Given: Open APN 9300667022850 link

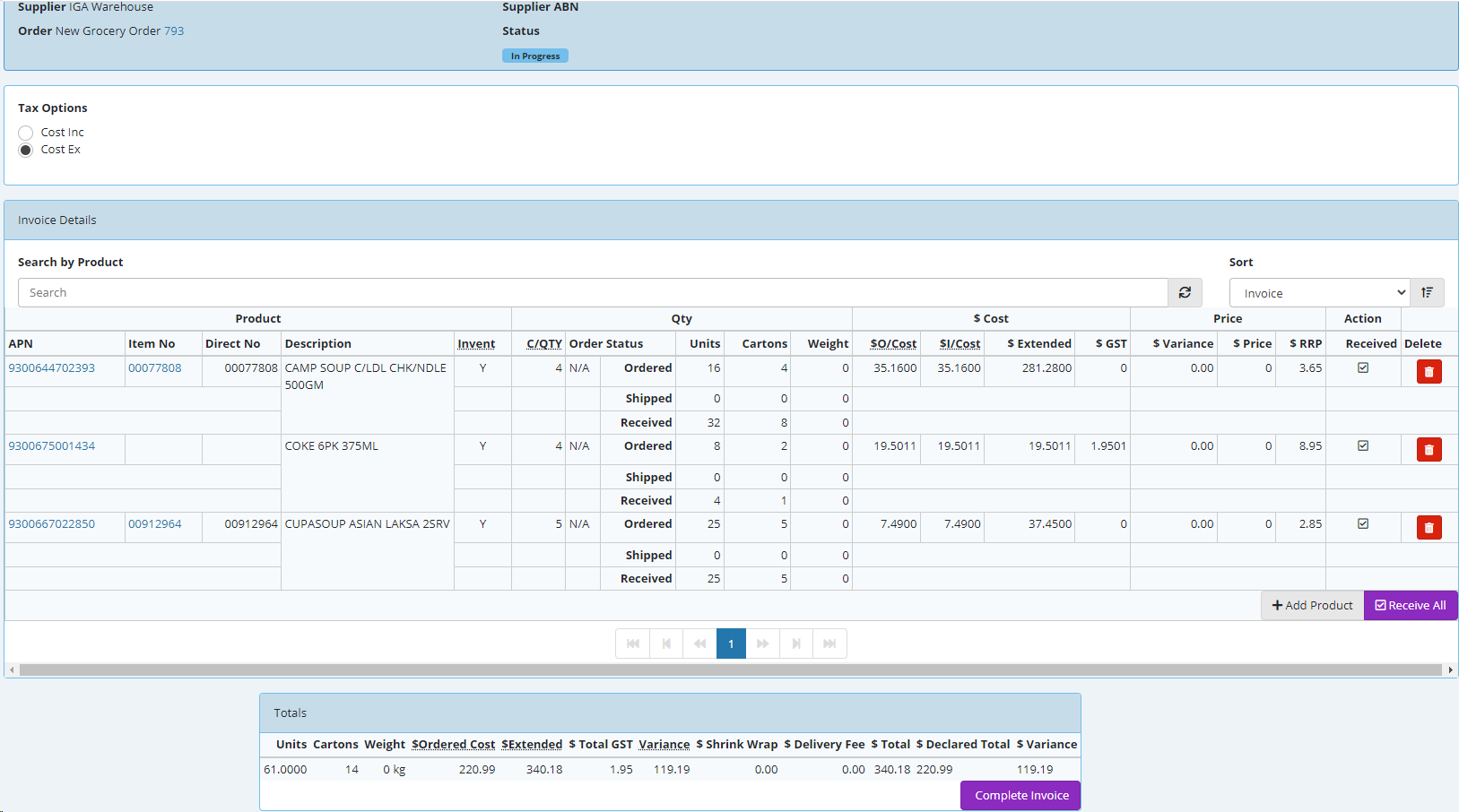Looking at the screenshot, I should [x=51, y=523].
